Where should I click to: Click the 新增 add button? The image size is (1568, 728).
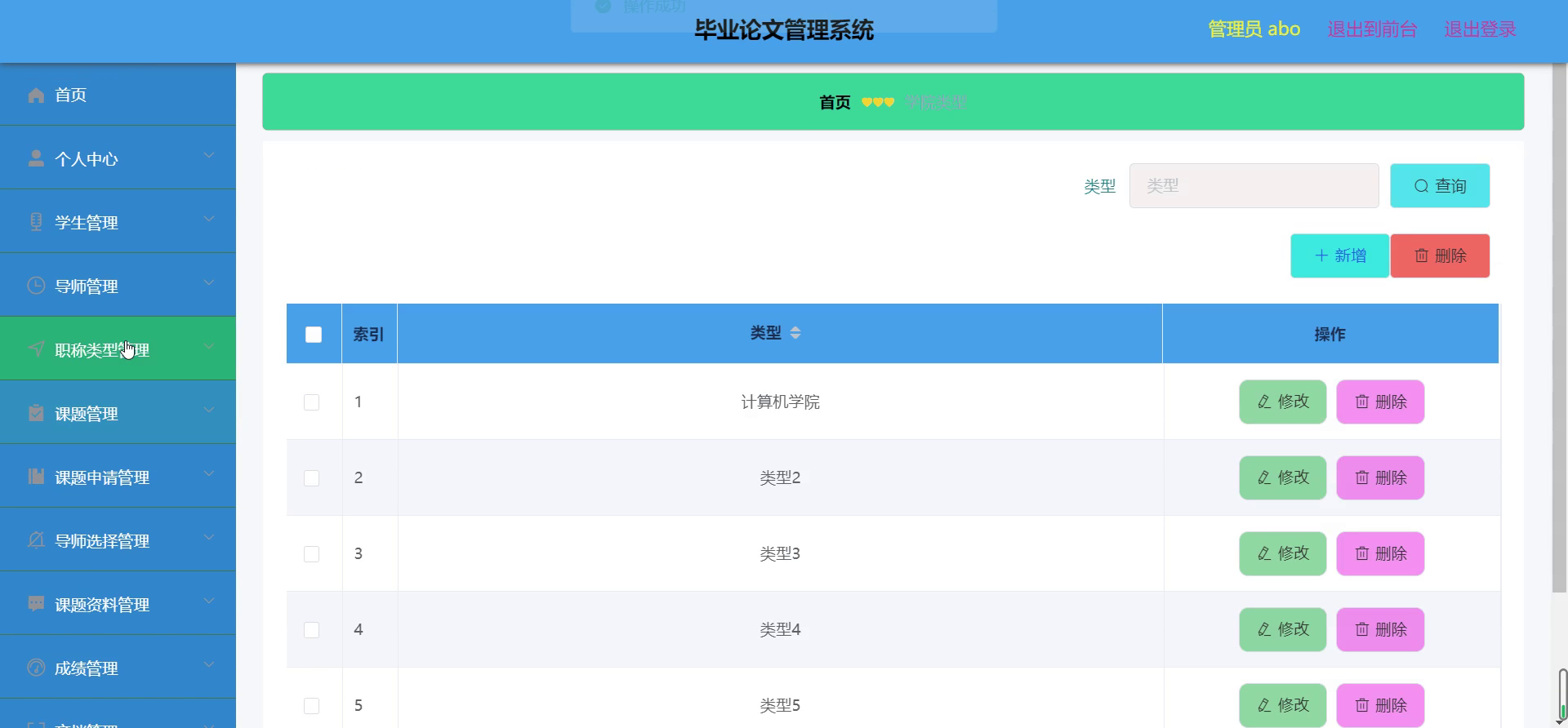[1339, 255]
